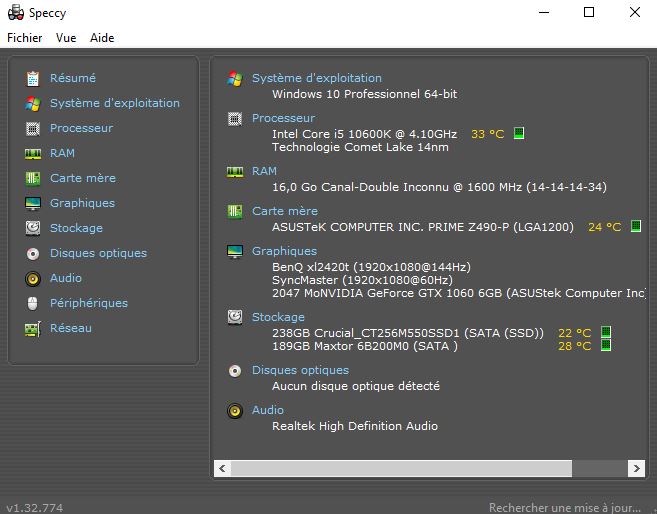Click the Windows flag icon in summary panel
This screenshot has width=657, height=514.
point(235,78)
